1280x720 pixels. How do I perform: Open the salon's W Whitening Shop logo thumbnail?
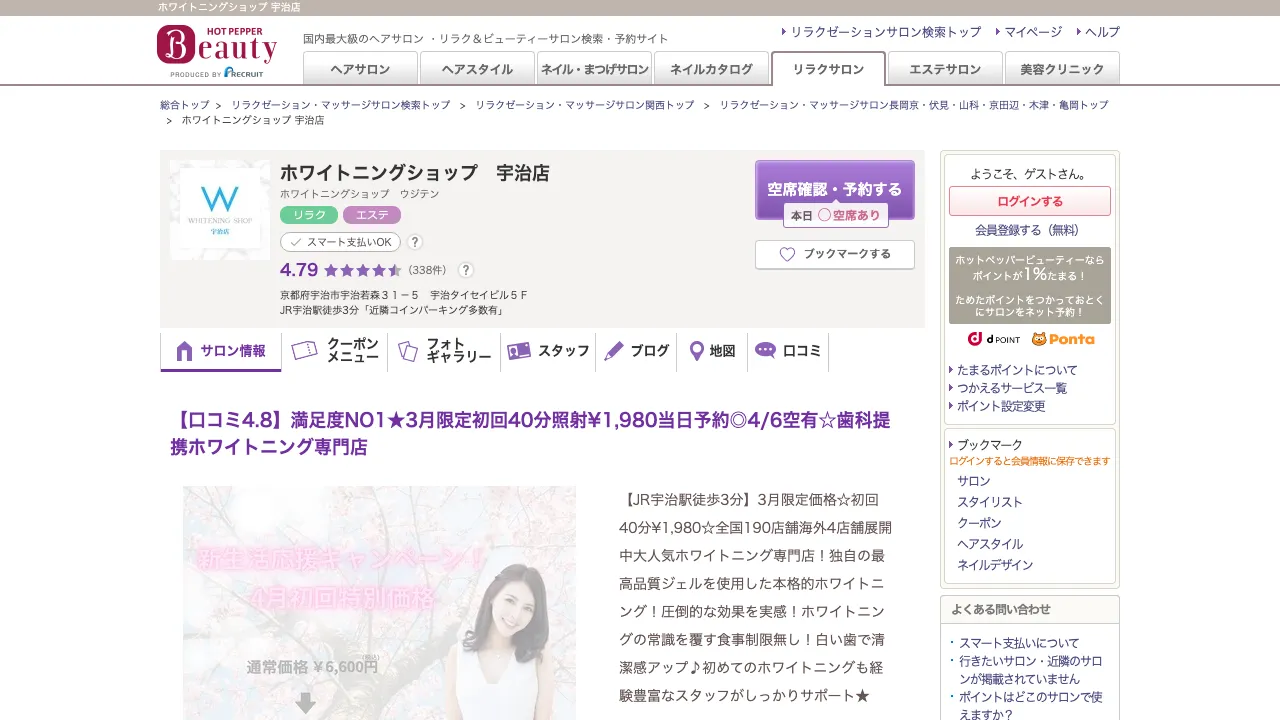(x=220, y=210)
